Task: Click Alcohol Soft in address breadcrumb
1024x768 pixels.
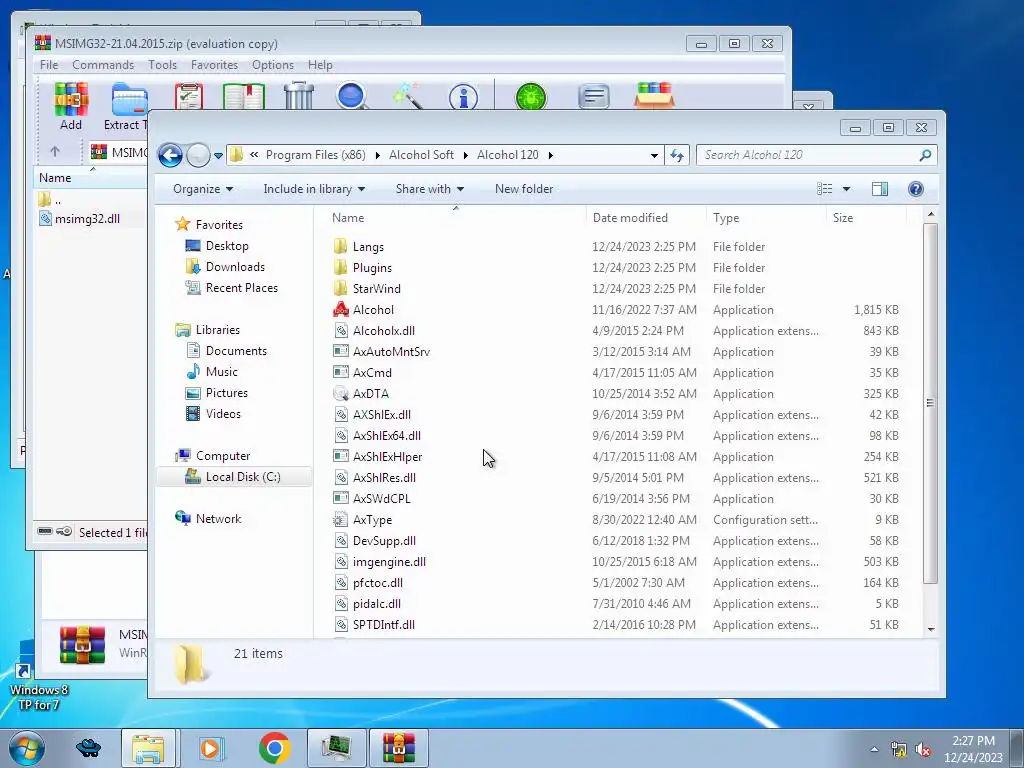Action: pos(421,155)
